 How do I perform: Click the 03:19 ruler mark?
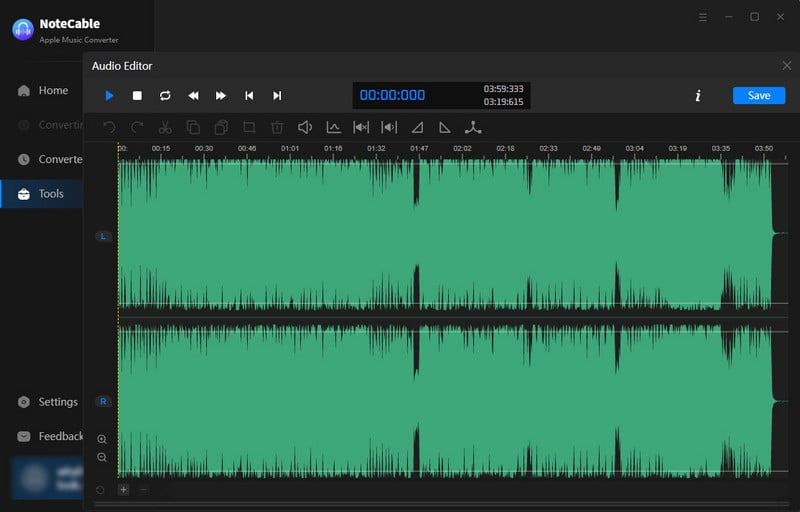click(x=678, y=148)
